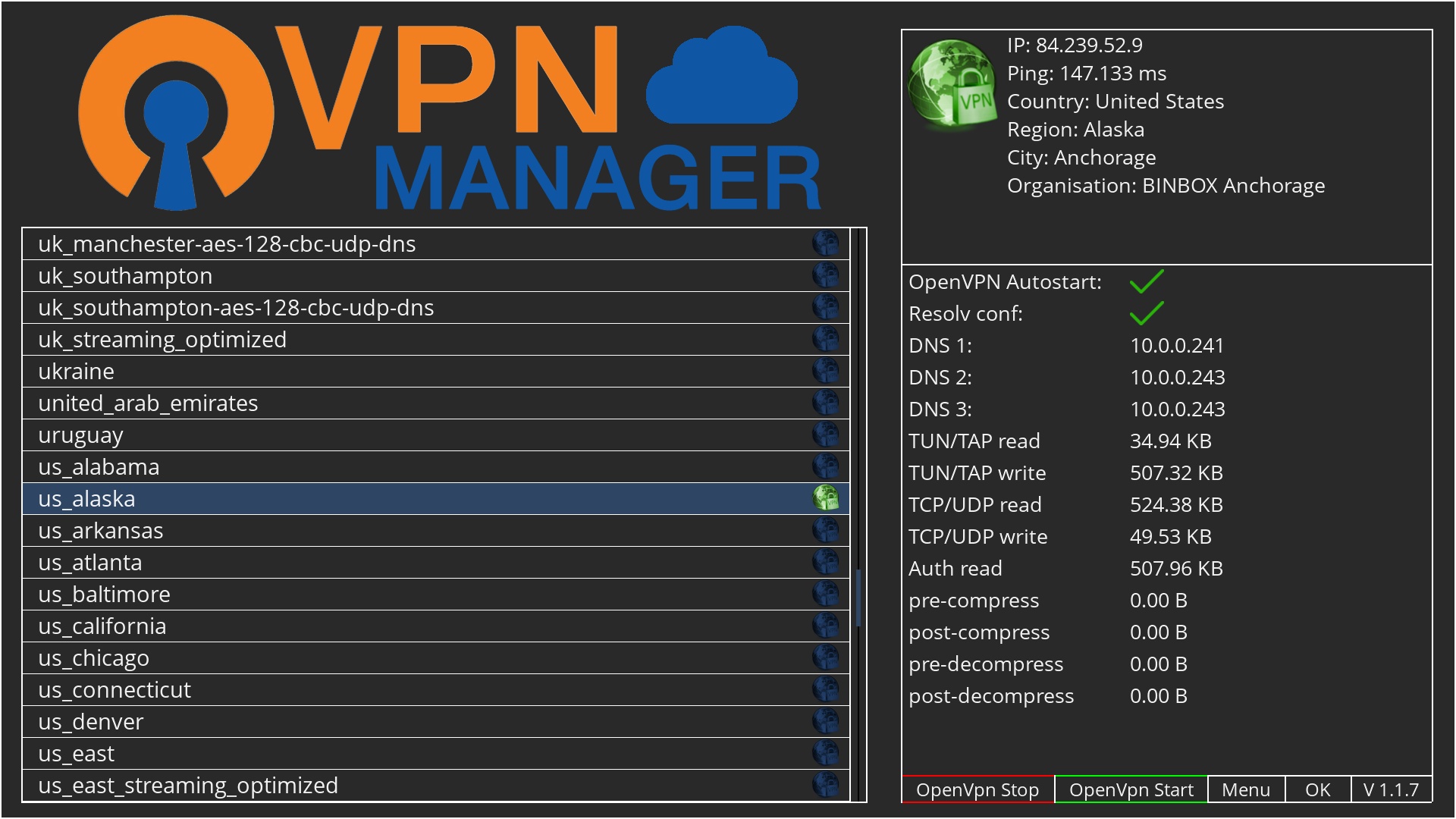Confirm with the OK button
1456x819 pixels.
click(x=1318, y=789)
